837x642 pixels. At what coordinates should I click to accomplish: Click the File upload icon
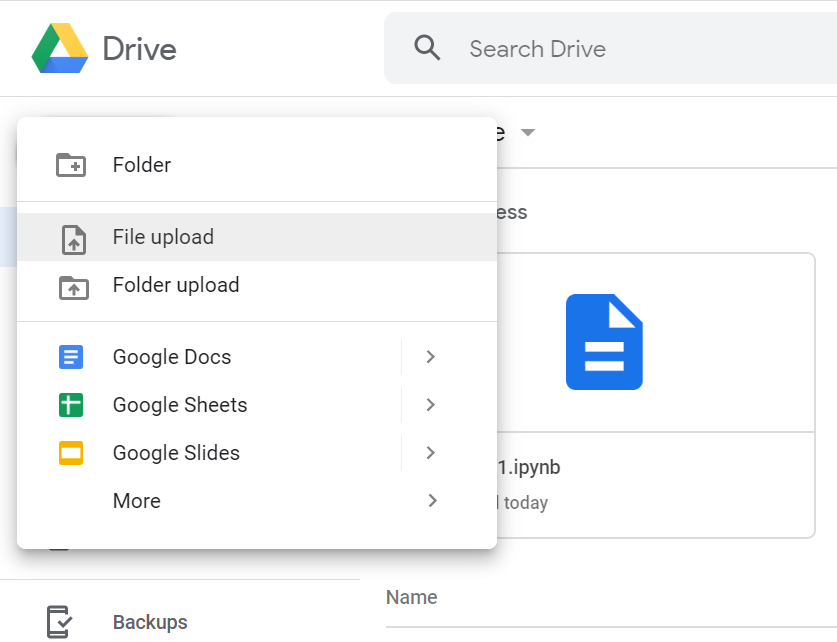pos(71,237)
